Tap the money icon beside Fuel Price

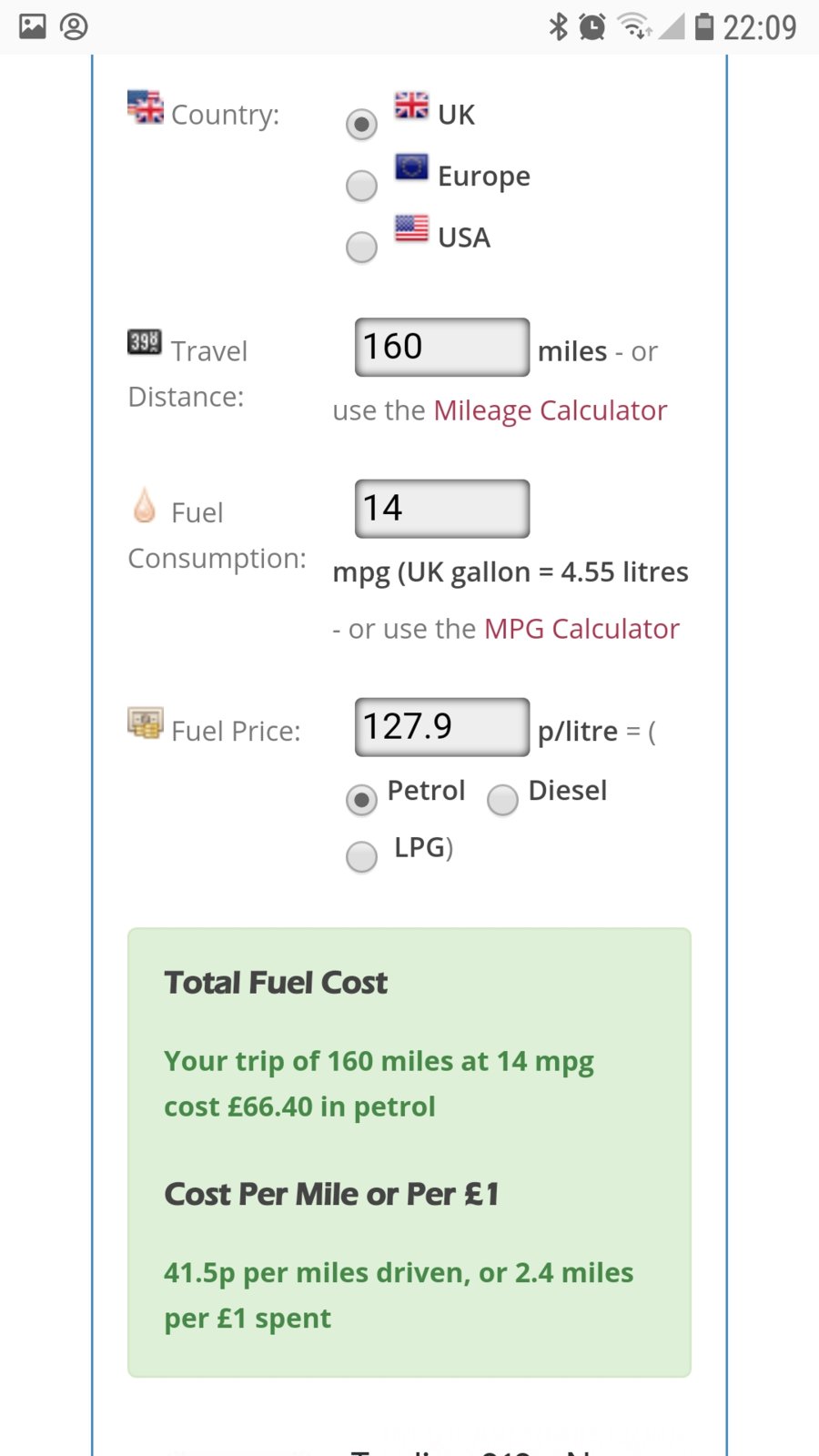point(145,723)
